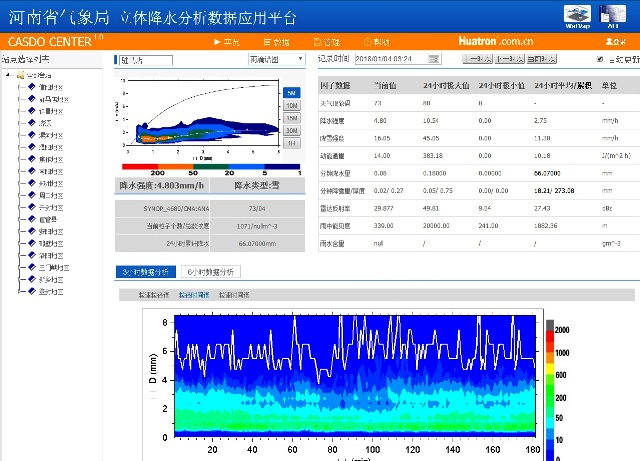The width and height of the screenshot is (640, 461).
Task: Switch to the 6-hour data analysis tab
Action: [x=212, y=271]
